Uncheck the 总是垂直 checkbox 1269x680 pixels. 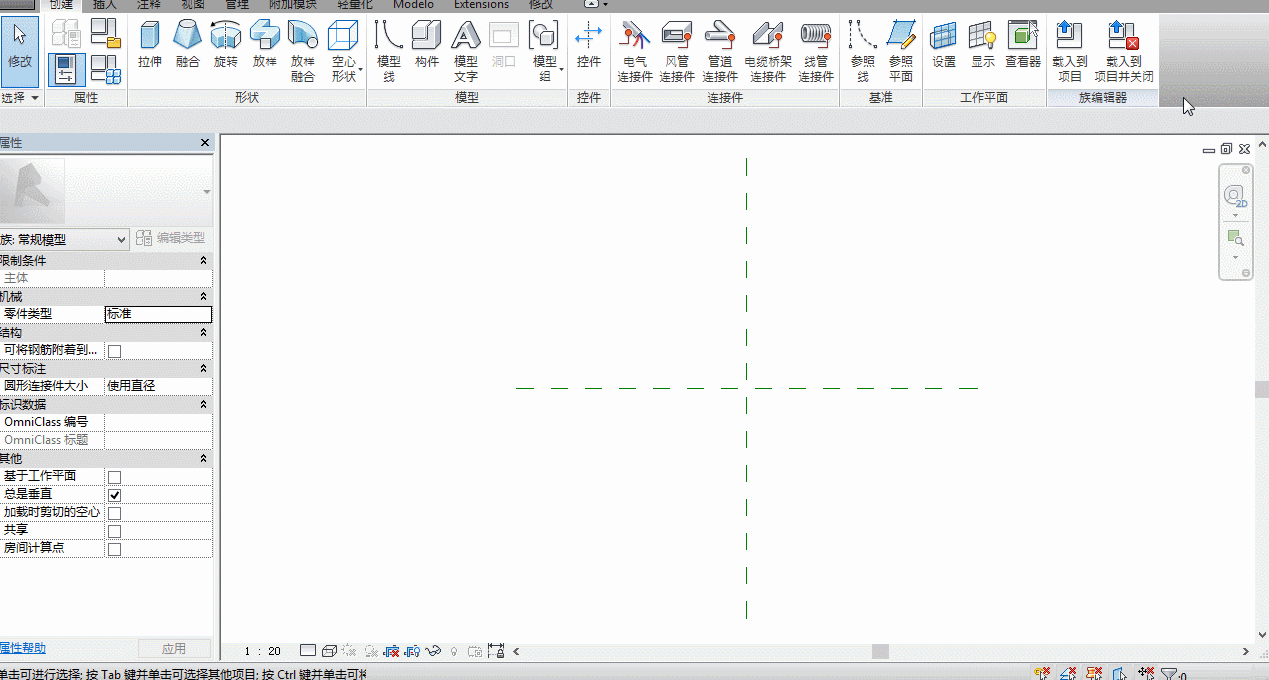[114, 495]
